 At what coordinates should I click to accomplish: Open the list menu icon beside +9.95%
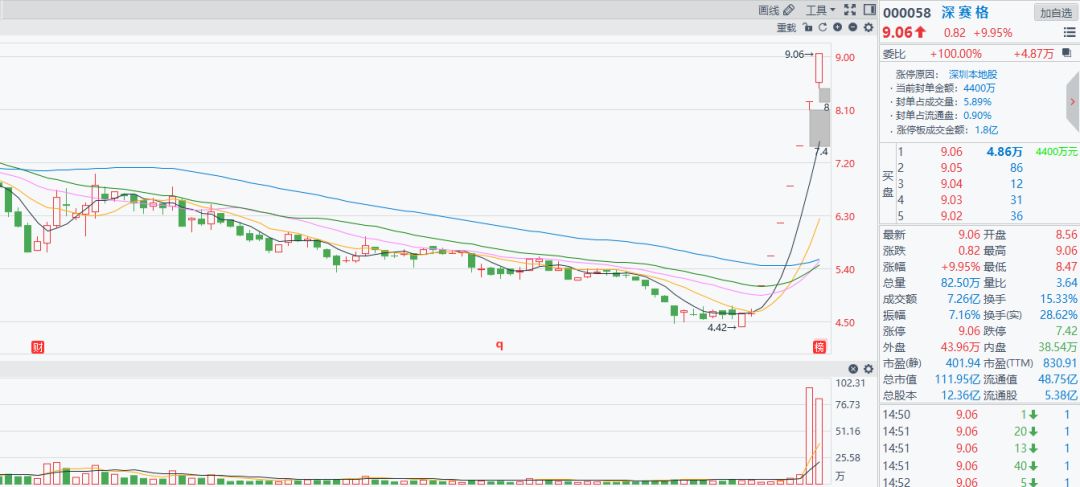(1069, 32)
